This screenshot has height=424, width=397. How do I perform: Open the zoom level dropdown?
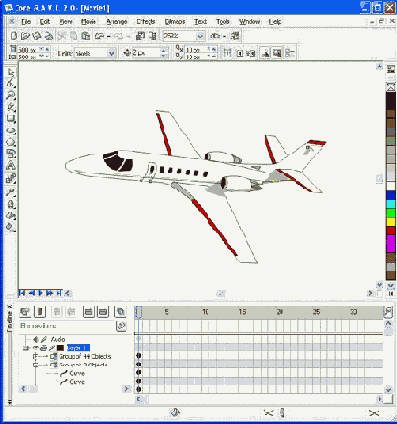pyautogui.click(x=200, y=36)
